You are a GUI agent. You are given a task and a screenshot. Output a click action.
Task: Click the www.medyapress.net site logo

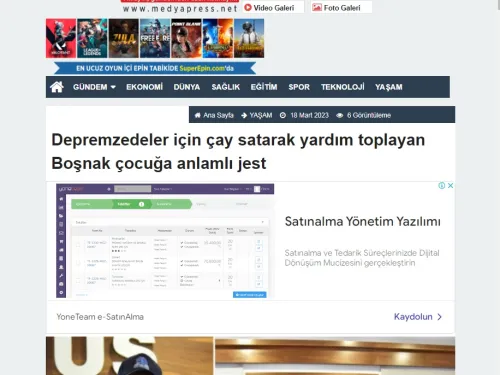pos(180,7)
